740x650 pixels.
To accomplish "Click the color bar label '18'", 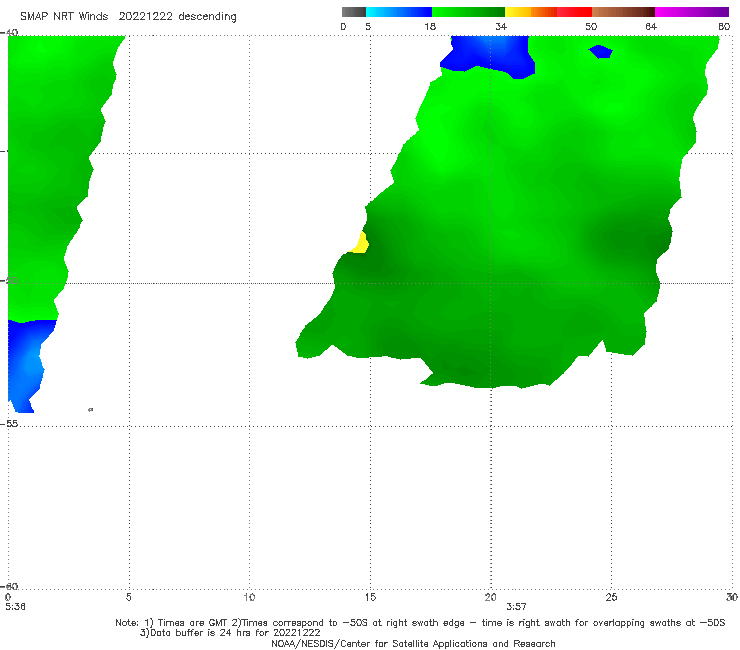I will click(430, 26).
